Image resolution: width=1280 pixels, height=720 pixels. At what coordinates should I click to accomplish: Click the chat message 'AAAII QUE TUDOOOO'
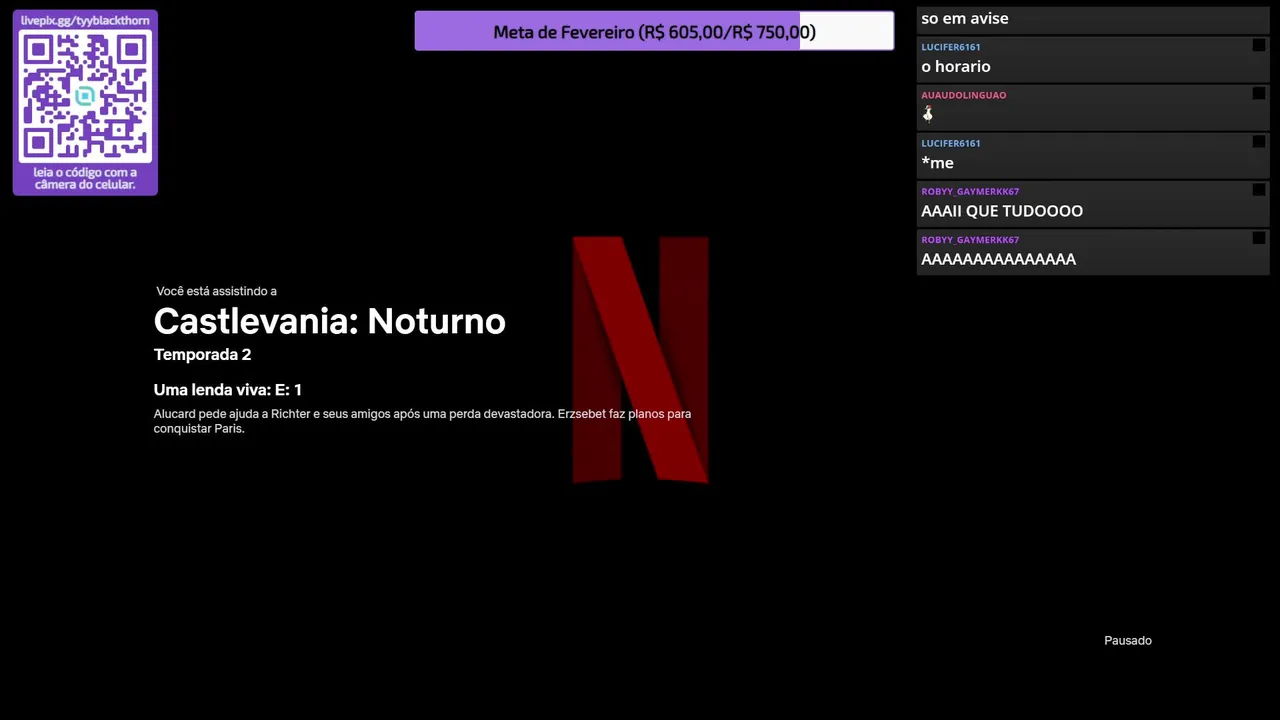tap(1002, 211)
